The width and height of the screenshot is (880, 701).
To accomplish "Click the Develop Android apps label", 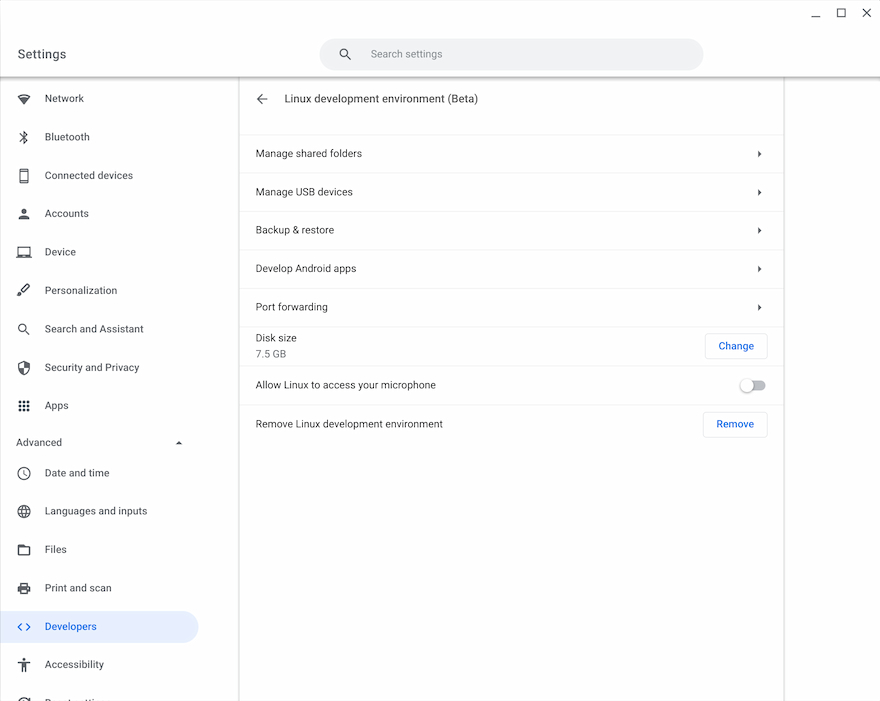I will coord(306,269).
